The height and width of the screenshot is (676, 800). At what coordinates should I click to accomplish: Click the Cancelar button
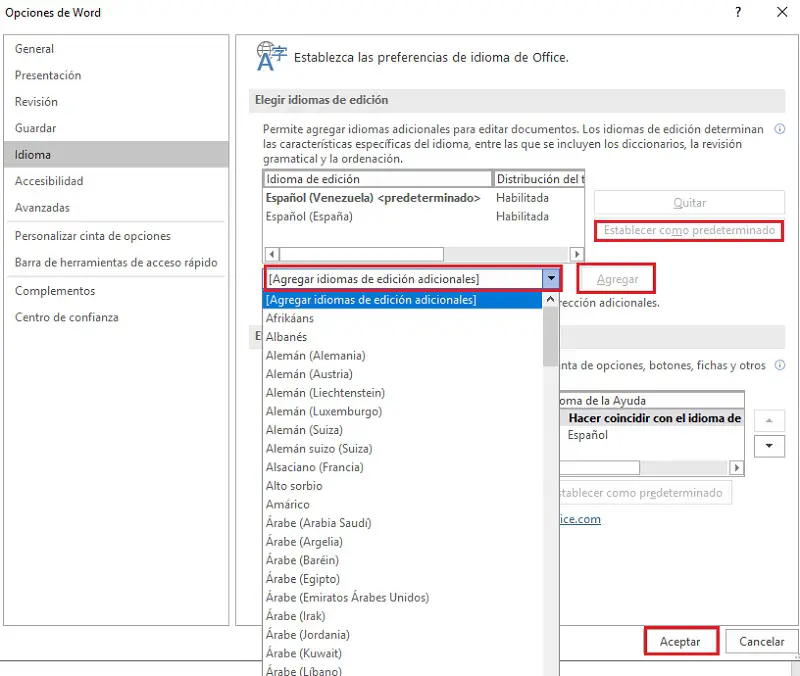[761, 642]
